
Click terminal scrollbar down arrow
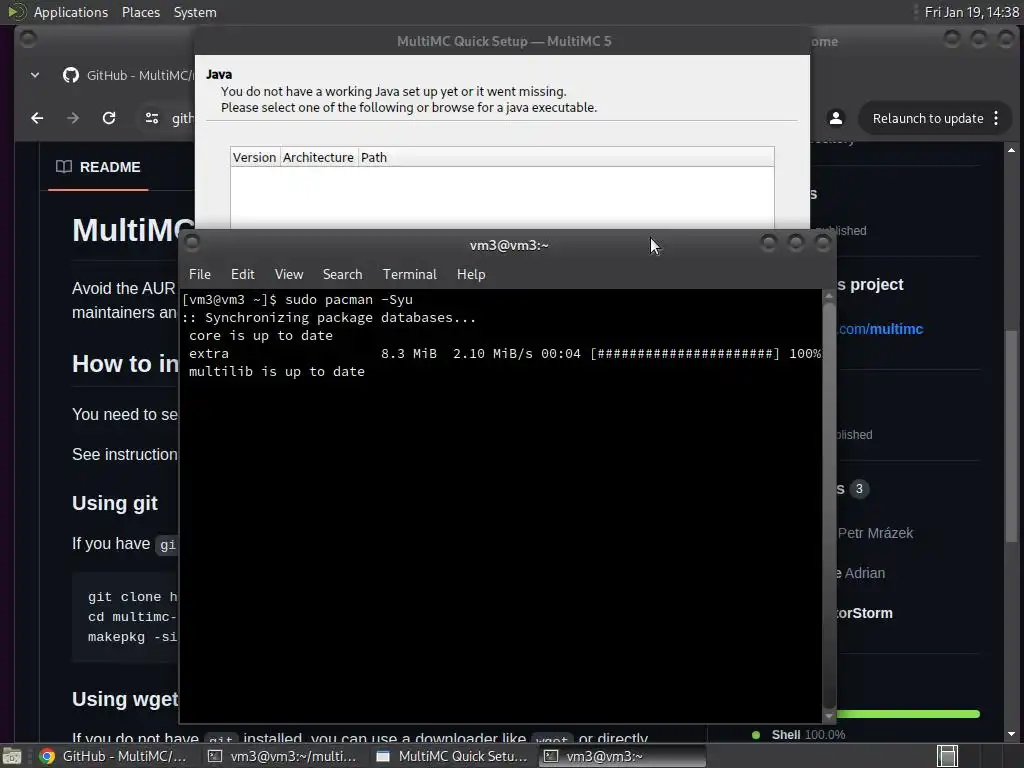829,716
